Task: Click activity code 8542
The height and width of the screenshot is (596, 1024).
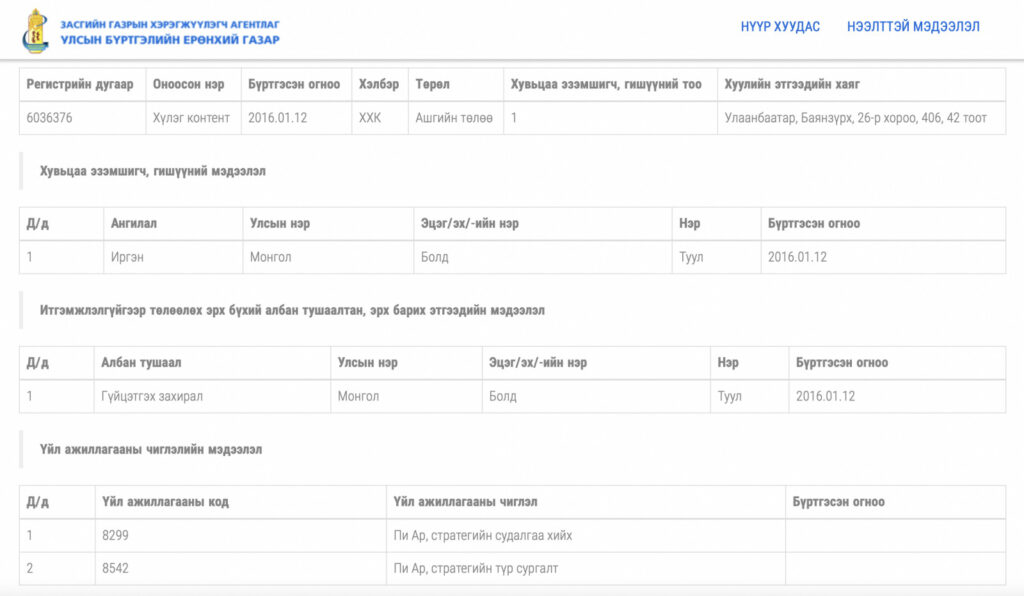Action: tap(115, 568)
